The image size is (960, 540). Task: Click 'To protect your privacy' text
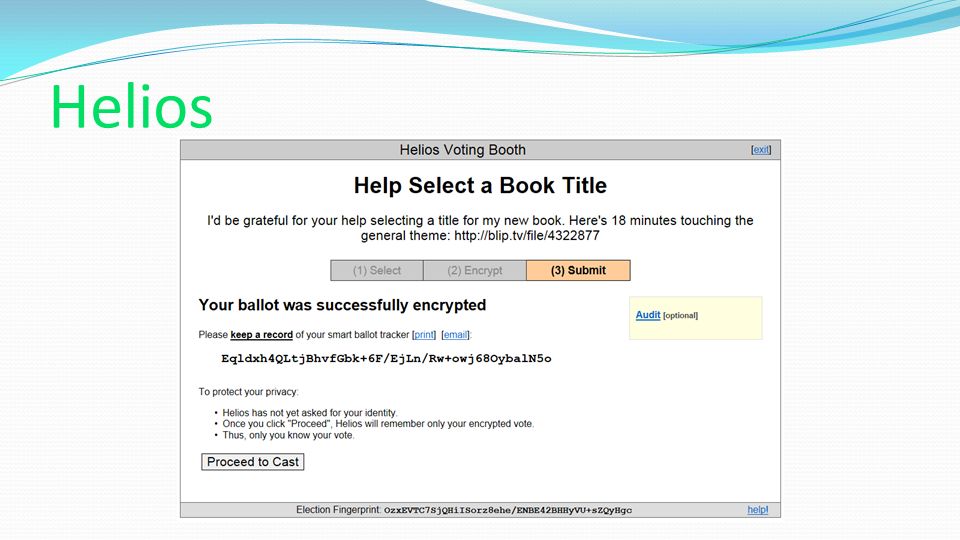pyautogui.click(x=248, y=392)
